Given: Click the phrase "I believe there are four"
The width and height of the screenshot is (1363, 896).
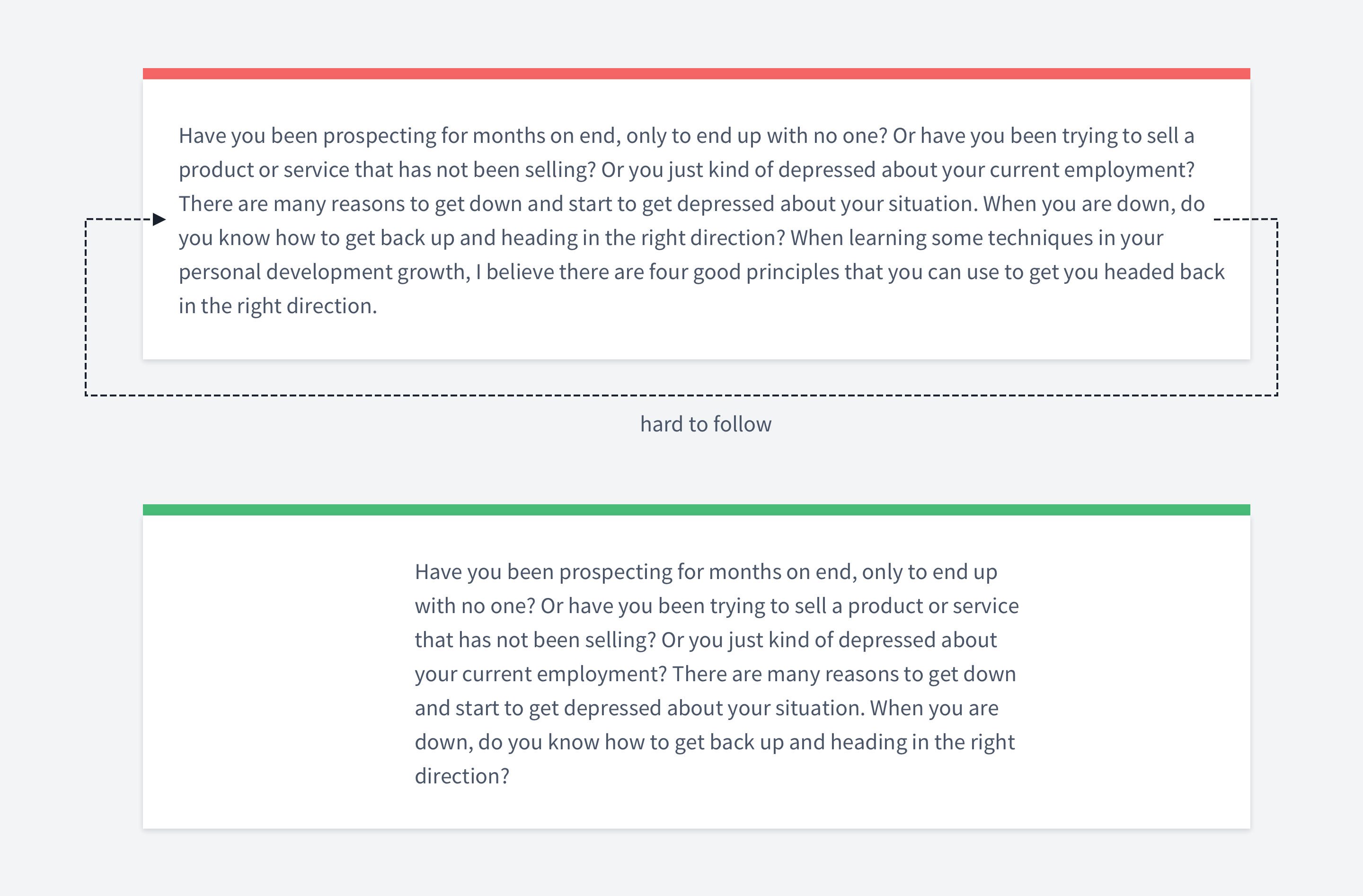Looking at the screenshot, I should point(587,272).
